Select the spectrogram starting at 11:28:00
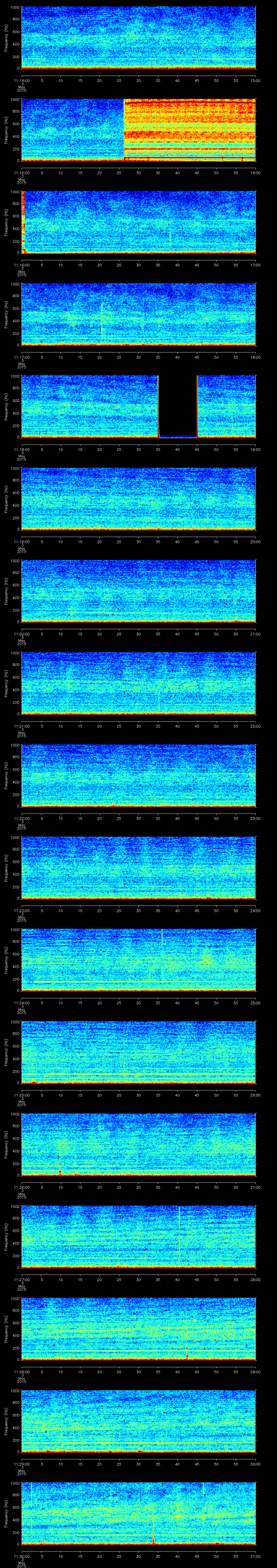Image resolution: width=277 pixels, height=1568 pixels. 138,1329
